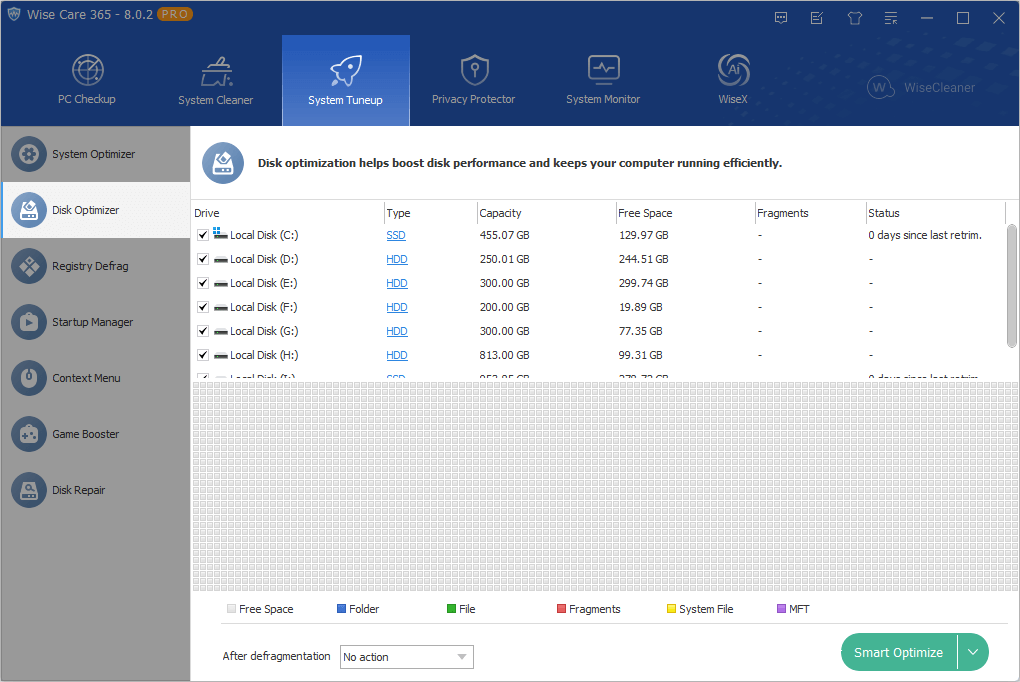Open the After defragmentation dropdown
The width and height of the screenshot is (1020, 682).
click(407, 657)
